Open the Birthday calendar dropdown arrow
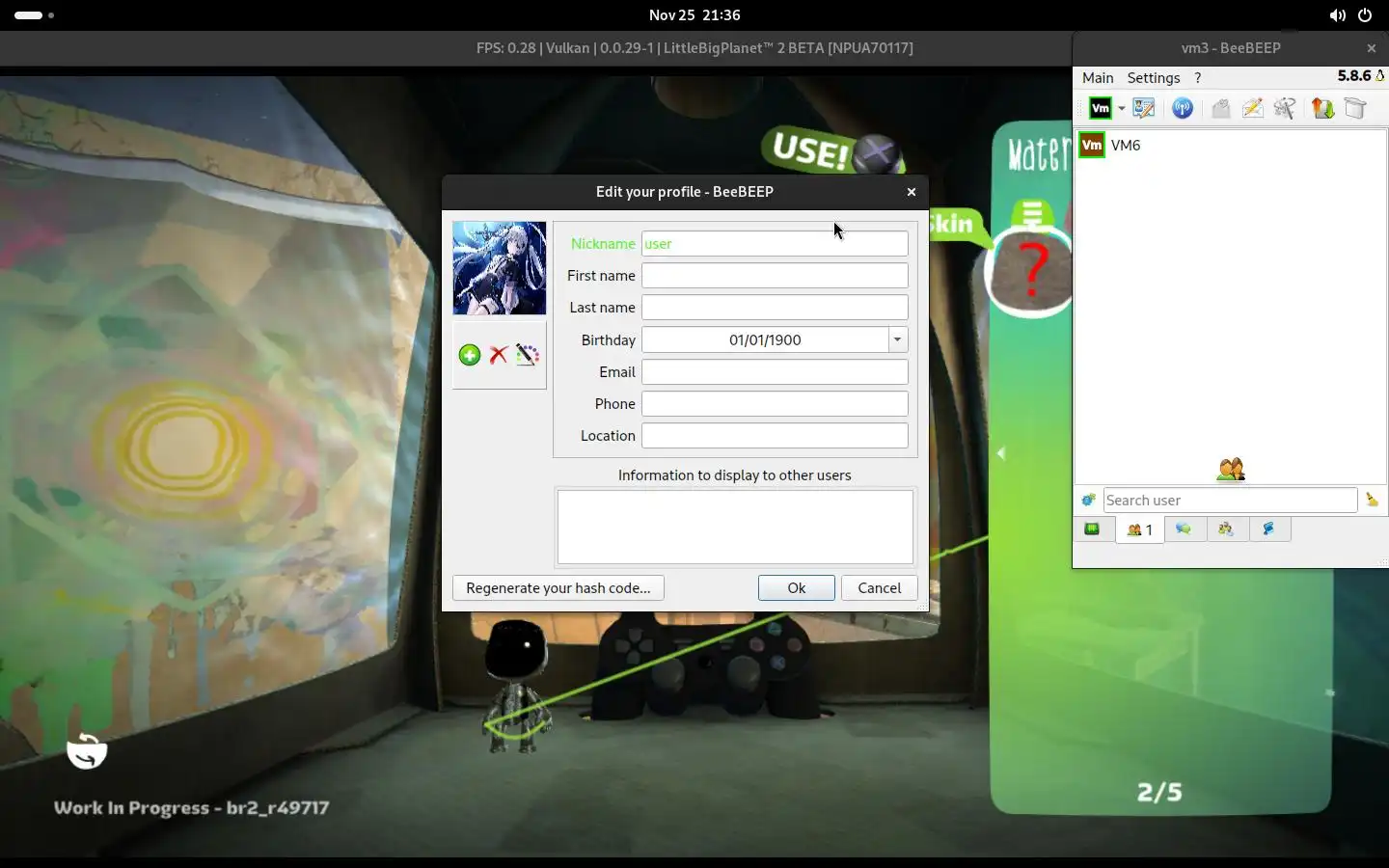1389x868 pixels. pos(898,339)
